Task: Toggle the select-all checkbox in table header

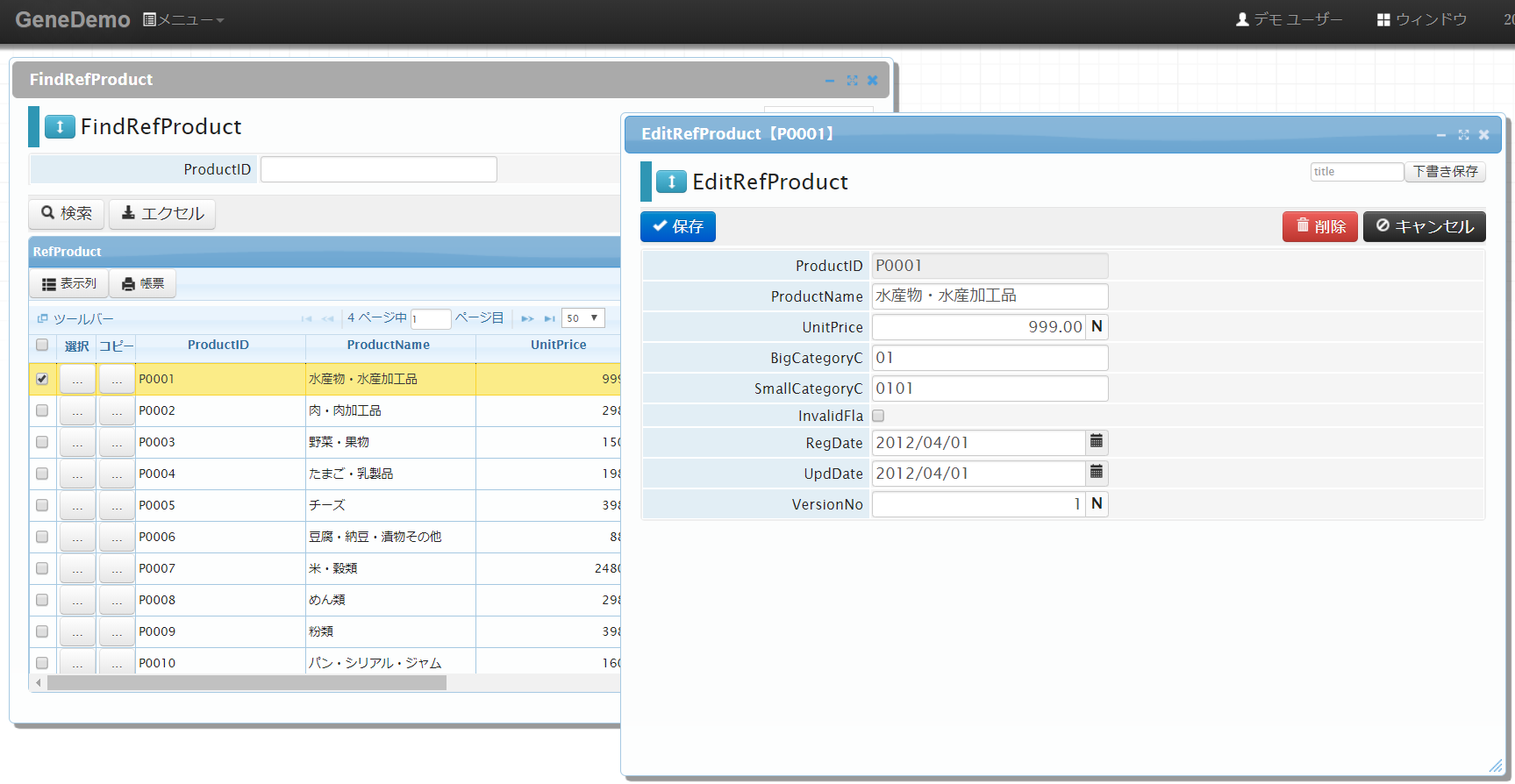Action: (42, 345)
